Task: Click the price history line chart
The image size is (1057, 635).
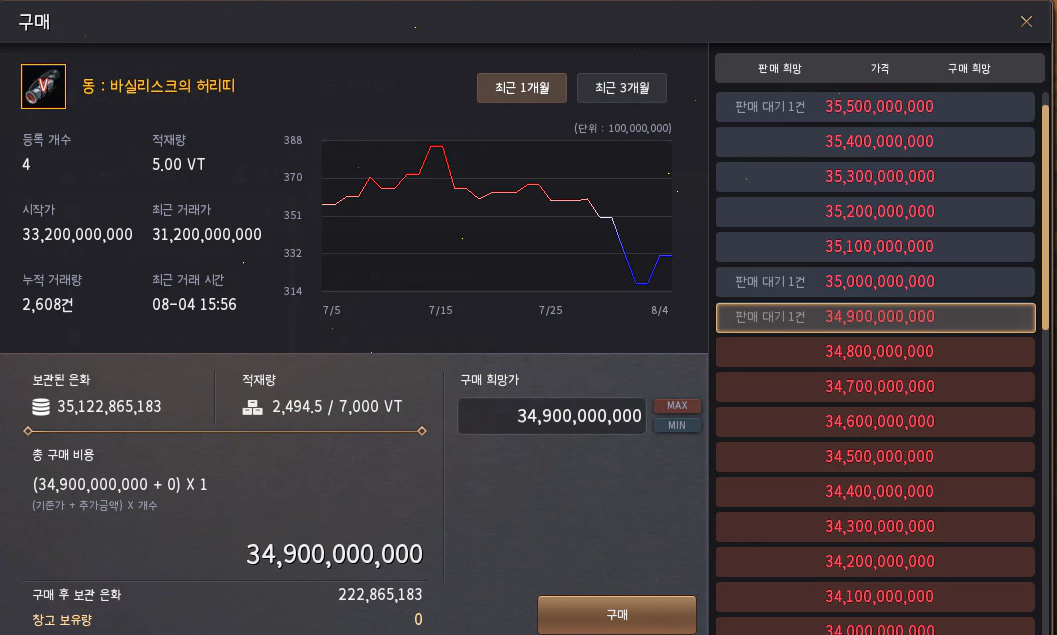Action: (497, 216)
